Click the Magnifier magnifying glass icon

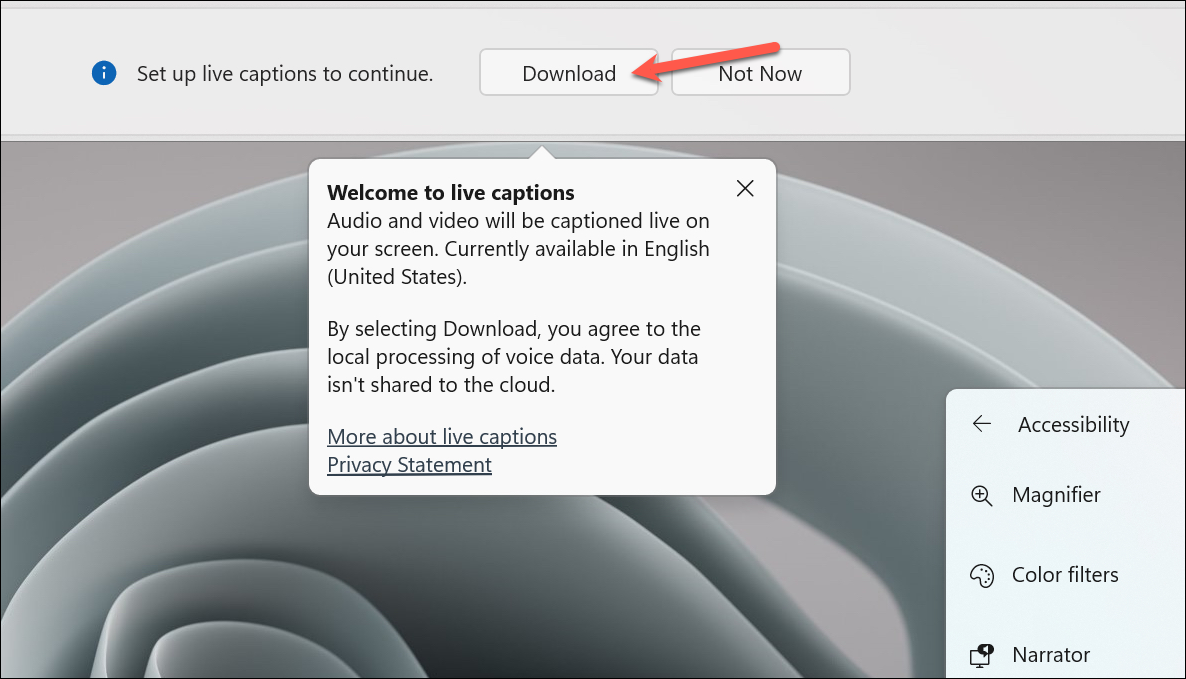tap(982, 496)
